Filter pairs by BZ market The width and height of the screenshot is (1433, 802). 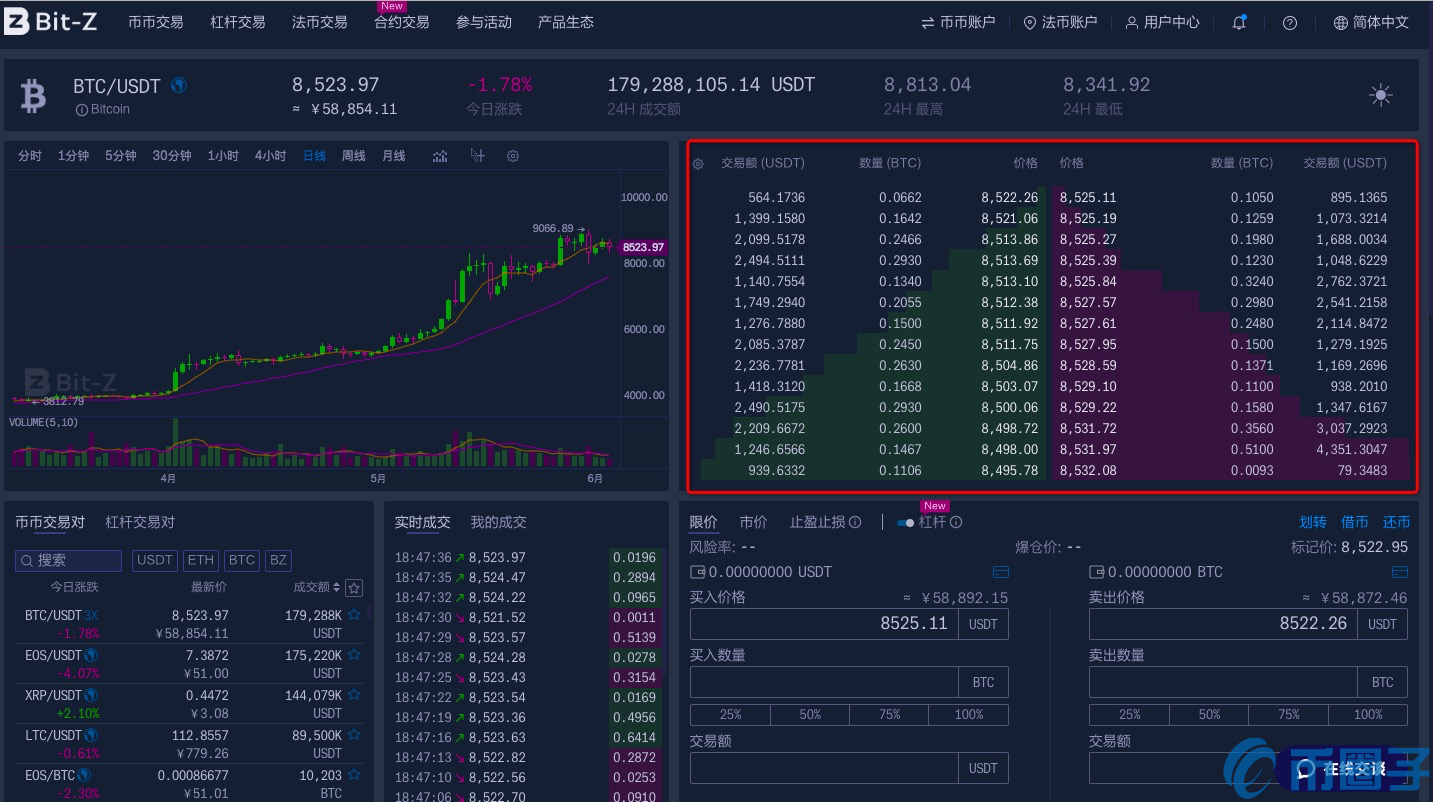(x=279, y=560)
